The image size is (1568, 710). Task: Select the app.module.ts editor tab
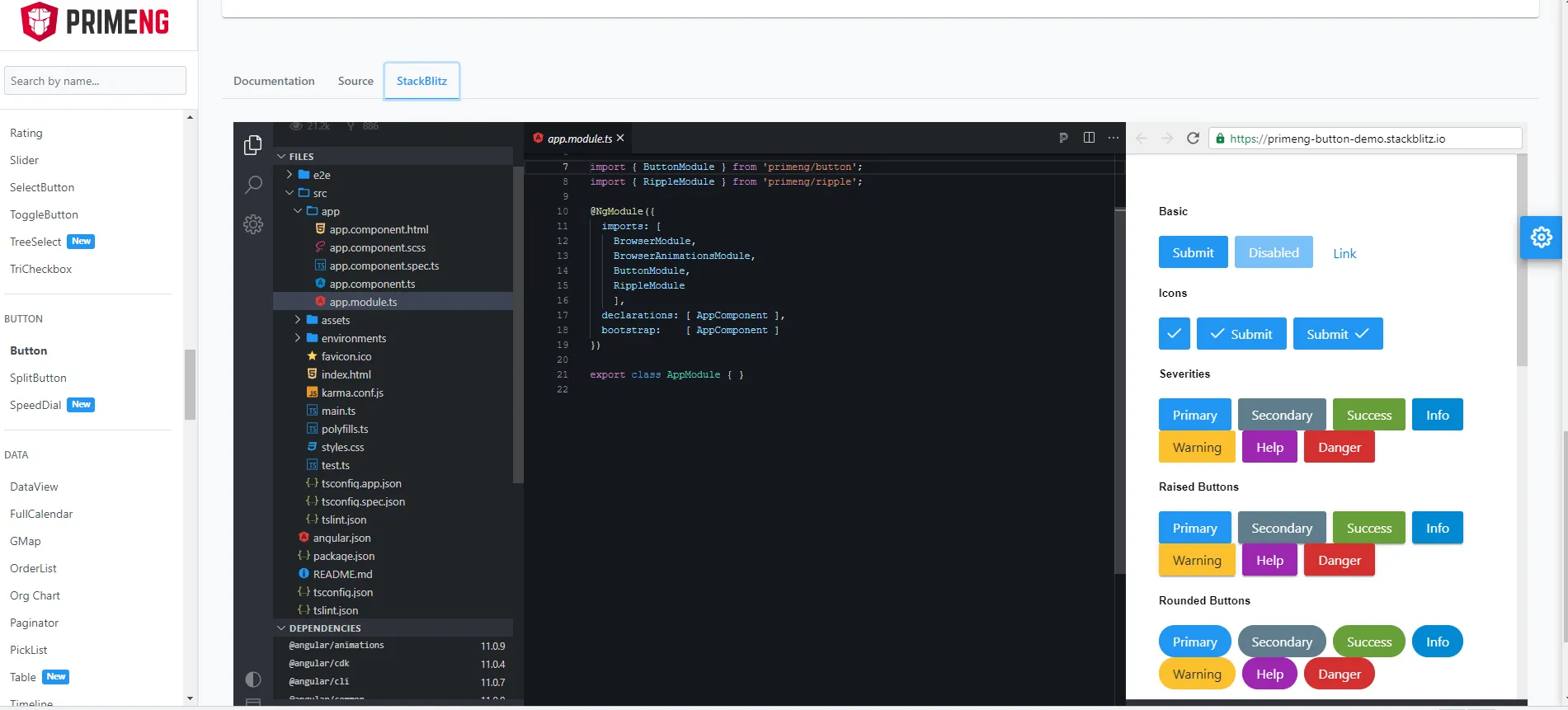click(x=577, y=138)
